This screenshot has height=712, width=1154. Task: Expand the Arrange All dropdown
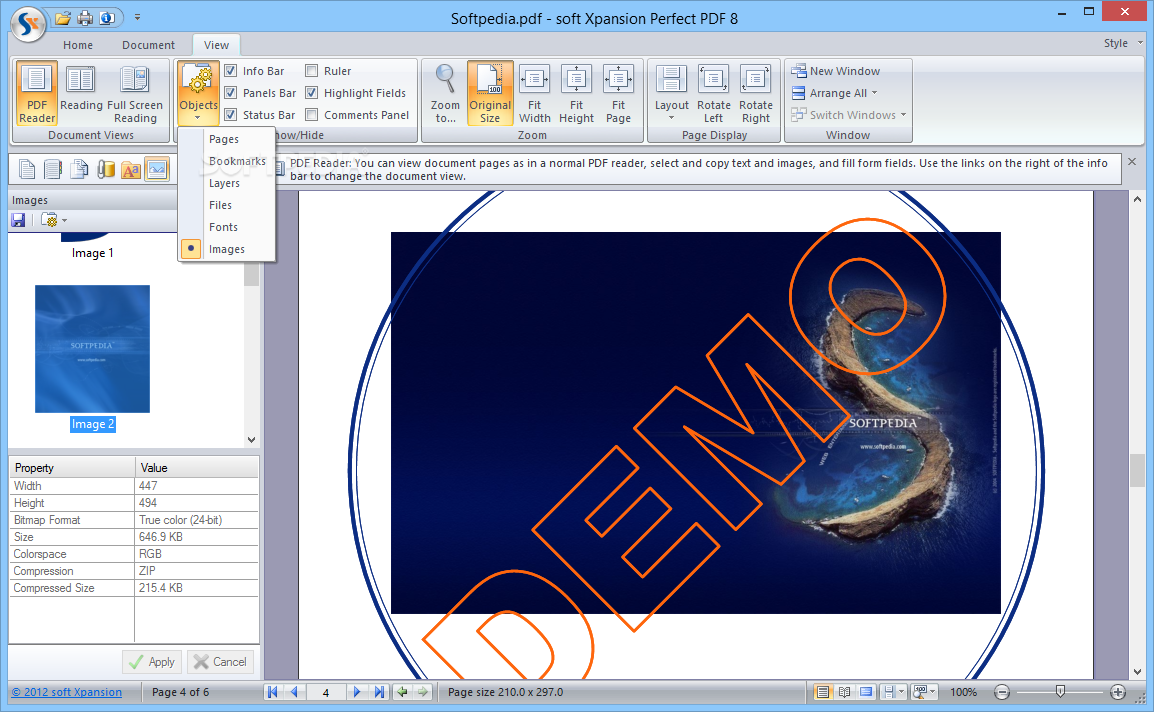pos(835,93)
